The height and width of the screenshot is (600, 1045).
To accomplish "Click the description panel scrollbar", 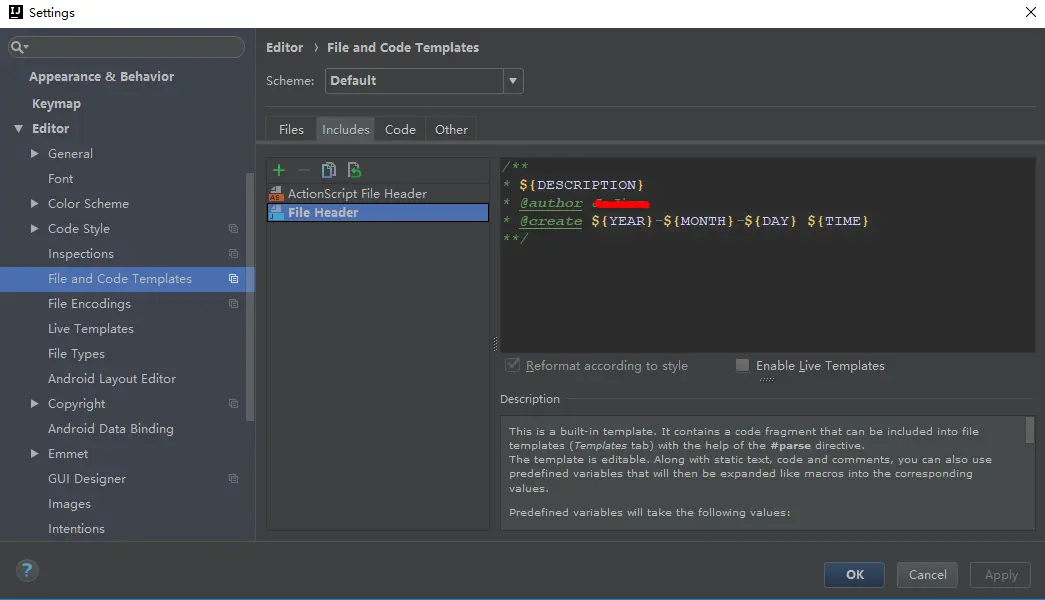I will point(1030,430).
